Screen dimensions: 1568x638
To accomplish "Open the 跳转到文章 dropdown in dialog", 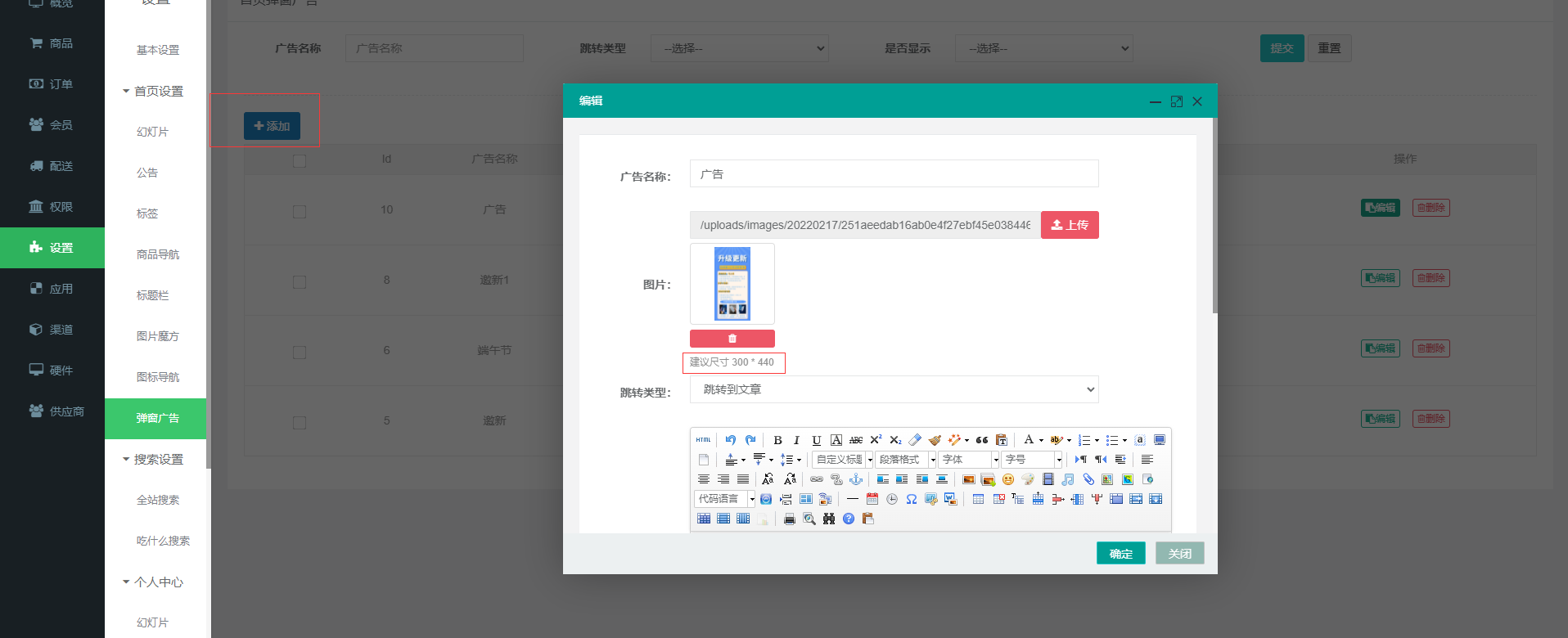I will point(894,389).
